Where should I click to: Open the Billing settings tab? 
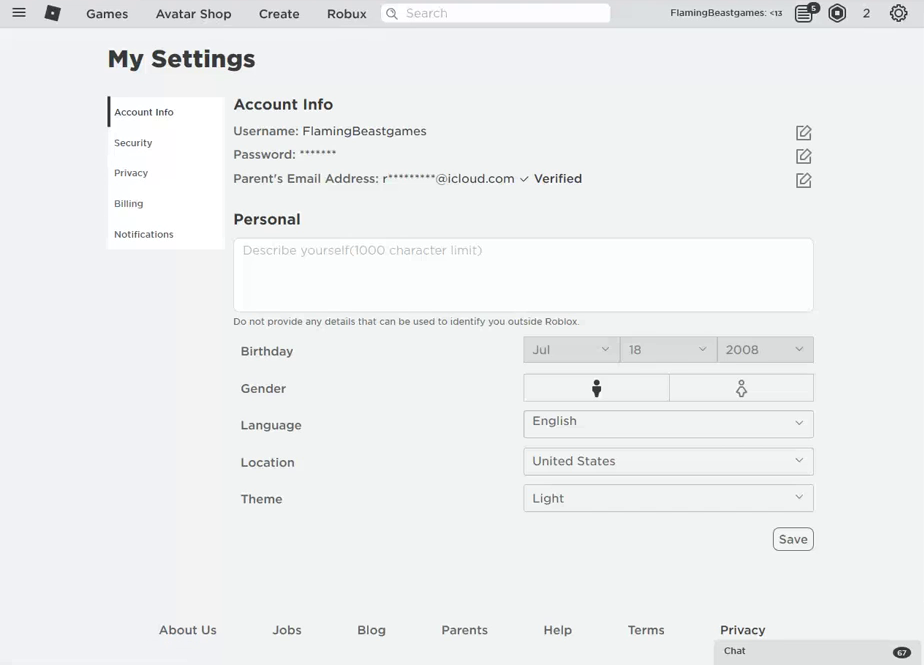coord(129,204)
